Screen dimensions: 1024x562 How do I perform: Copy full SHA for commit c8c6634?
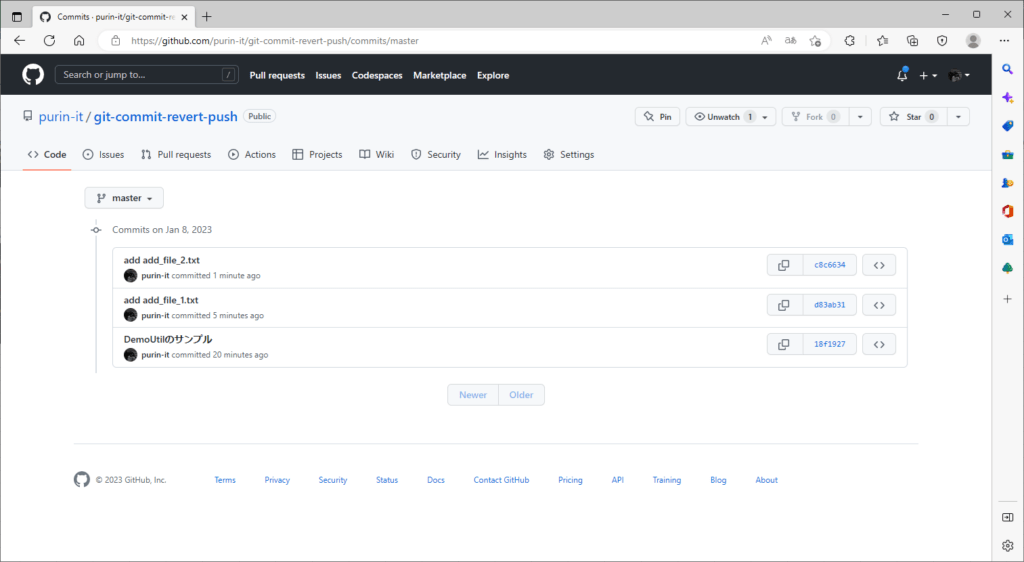[x=784, y=265]
